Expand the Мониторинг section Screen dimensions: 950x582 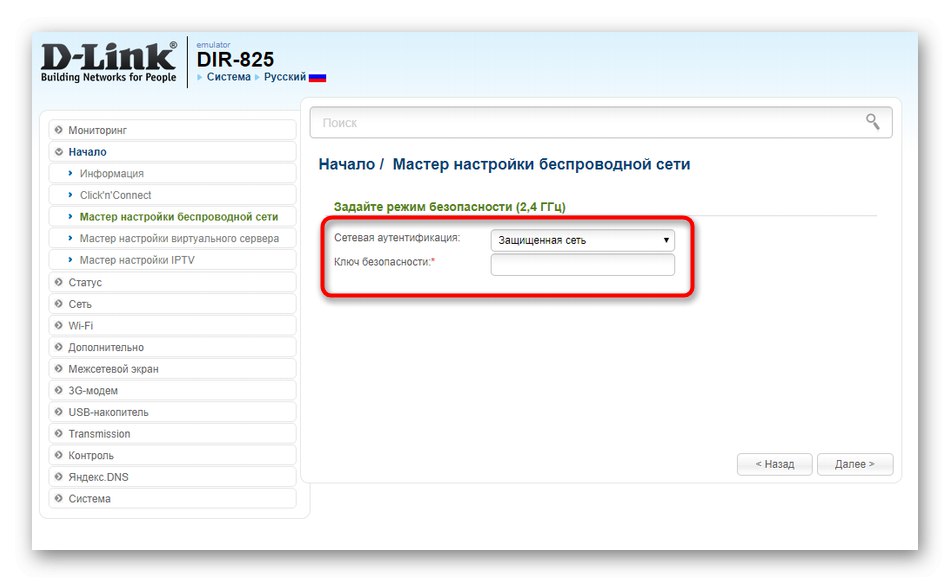pyautogui.click(x=173, y=130)
